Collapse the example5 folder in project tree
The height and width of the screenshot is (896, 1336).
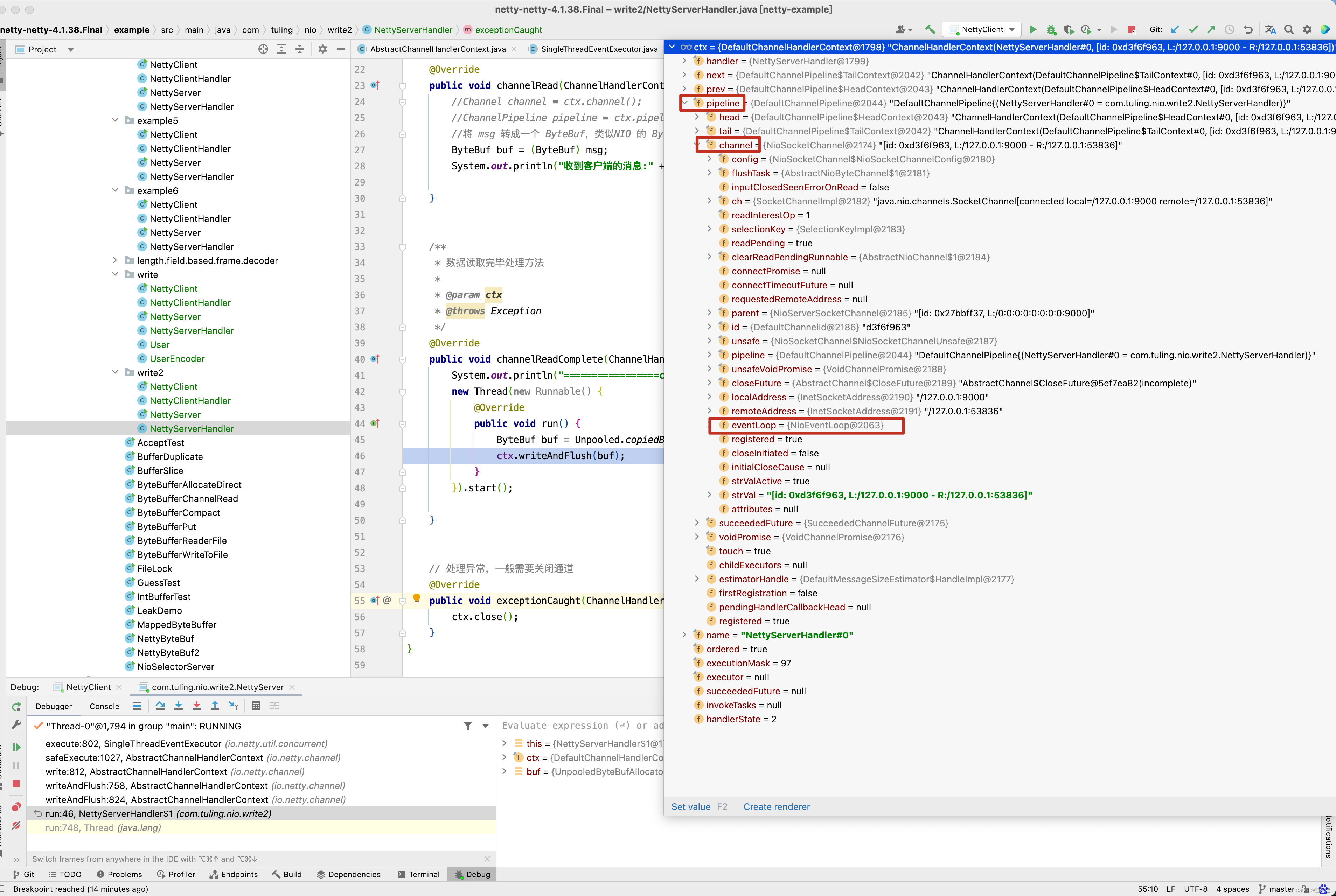coord(115,120)
